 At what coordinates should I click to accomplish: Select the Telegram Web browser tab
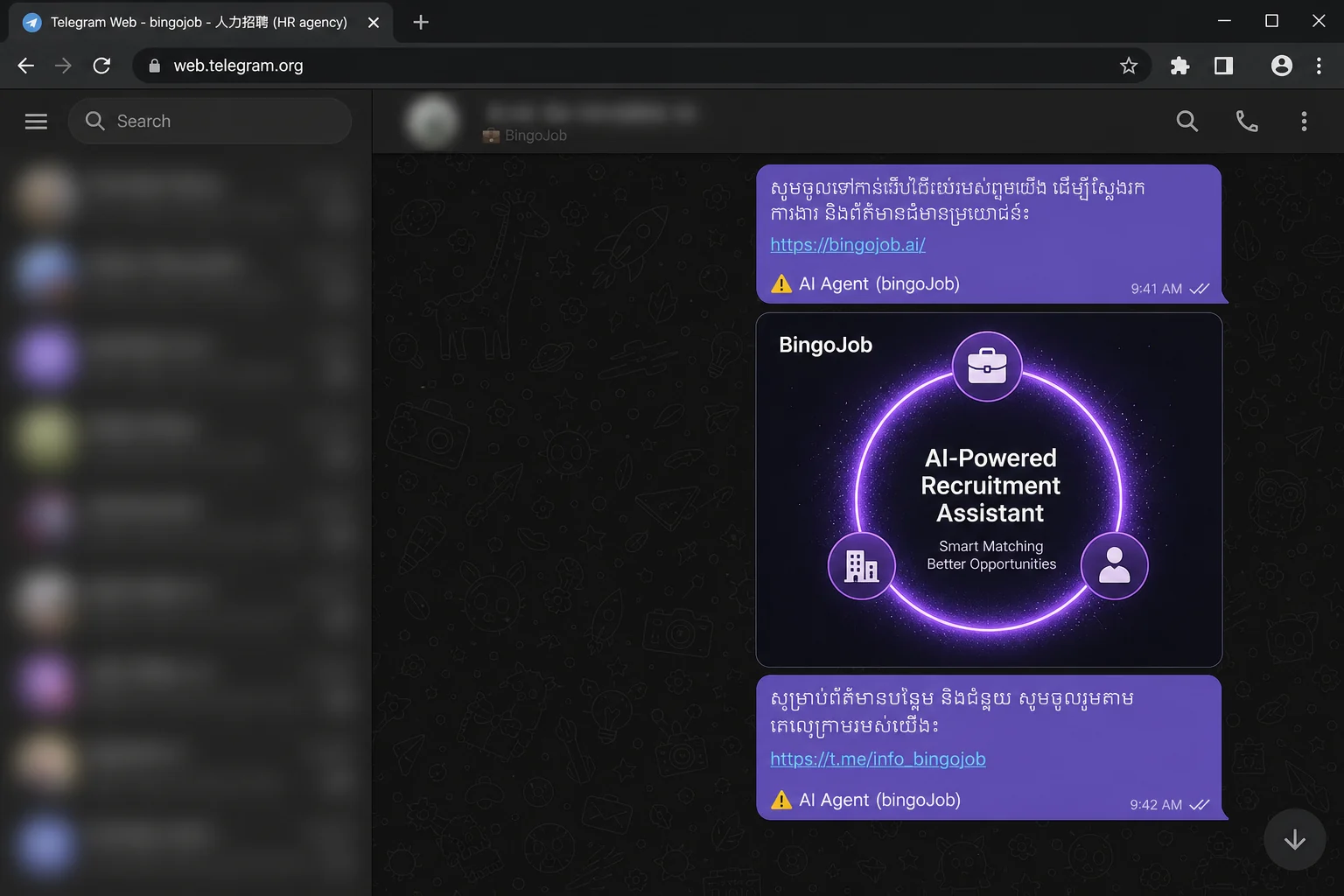pyautogui.click(x=200, y=22)
